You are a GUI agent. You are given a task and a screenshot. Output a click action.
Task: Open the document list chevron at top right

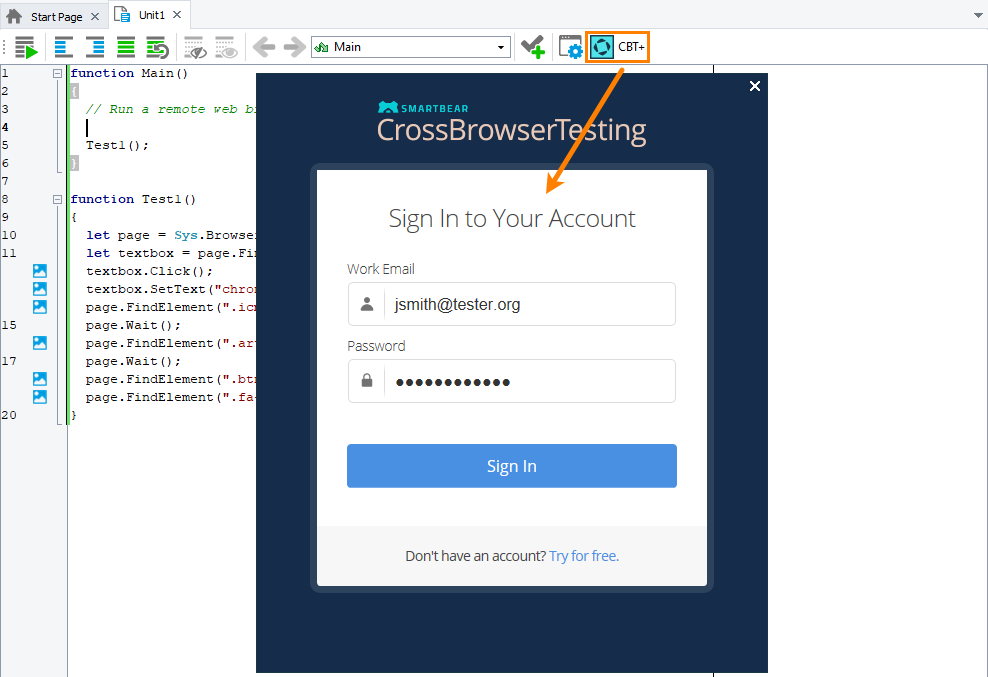point(976,14)
